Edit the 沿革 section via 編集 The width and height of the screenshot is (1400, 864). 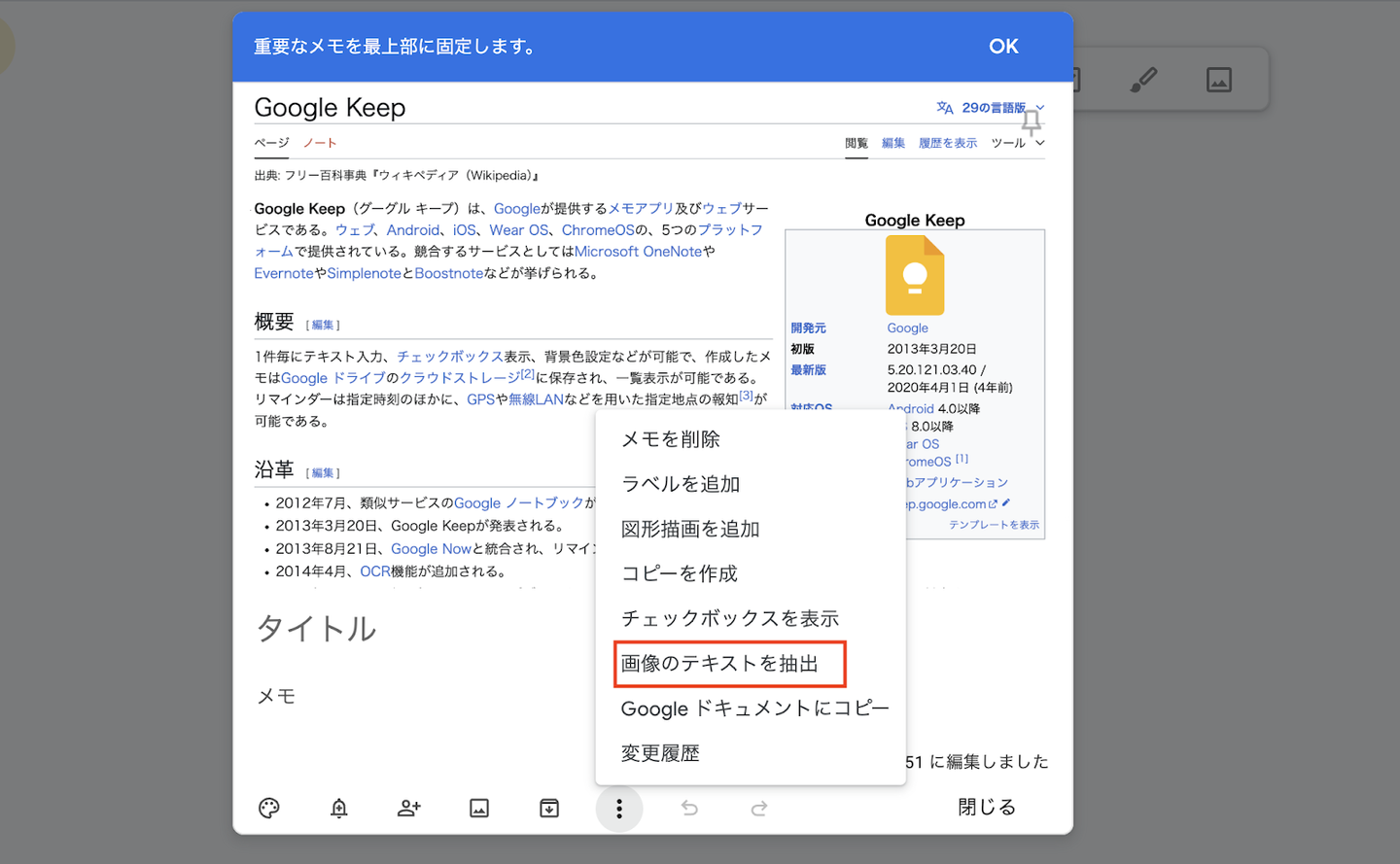(x=323, y=472)
